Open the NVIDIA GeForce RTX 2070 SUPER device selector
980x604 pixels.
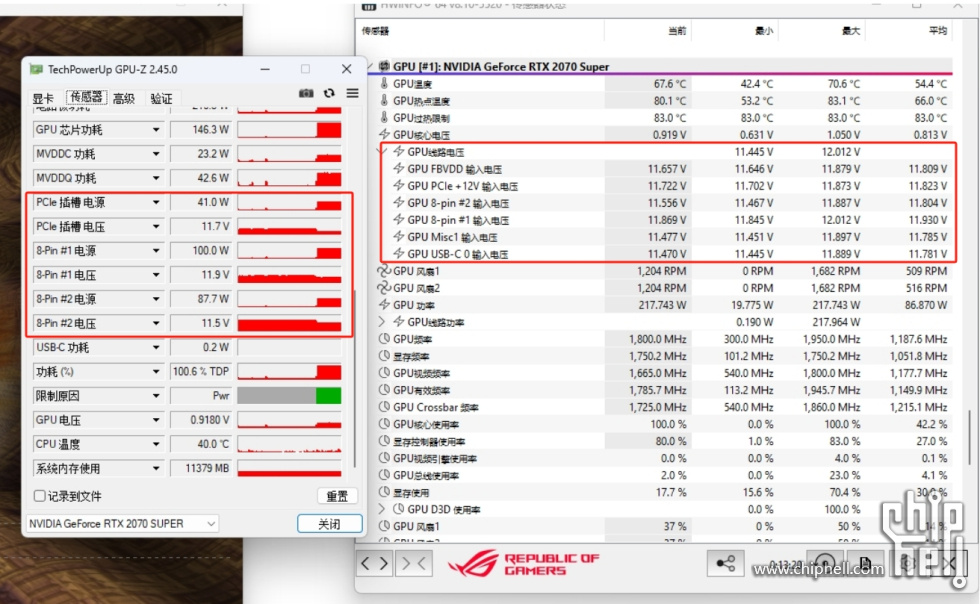coord(122,523)
